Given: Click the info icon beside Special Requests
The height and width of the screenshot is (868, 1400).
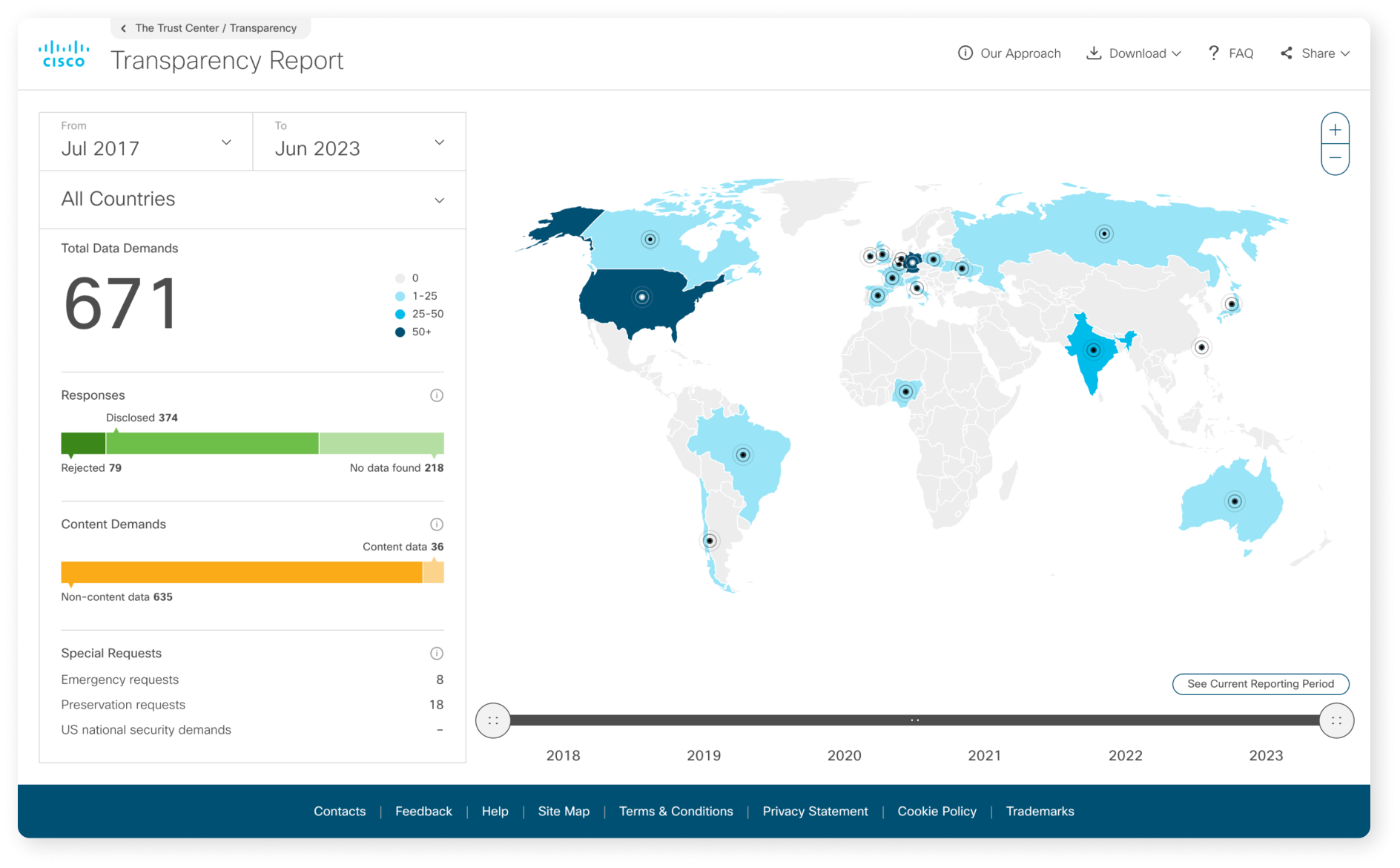Looking at the screenshot, I should pos(437,653).
